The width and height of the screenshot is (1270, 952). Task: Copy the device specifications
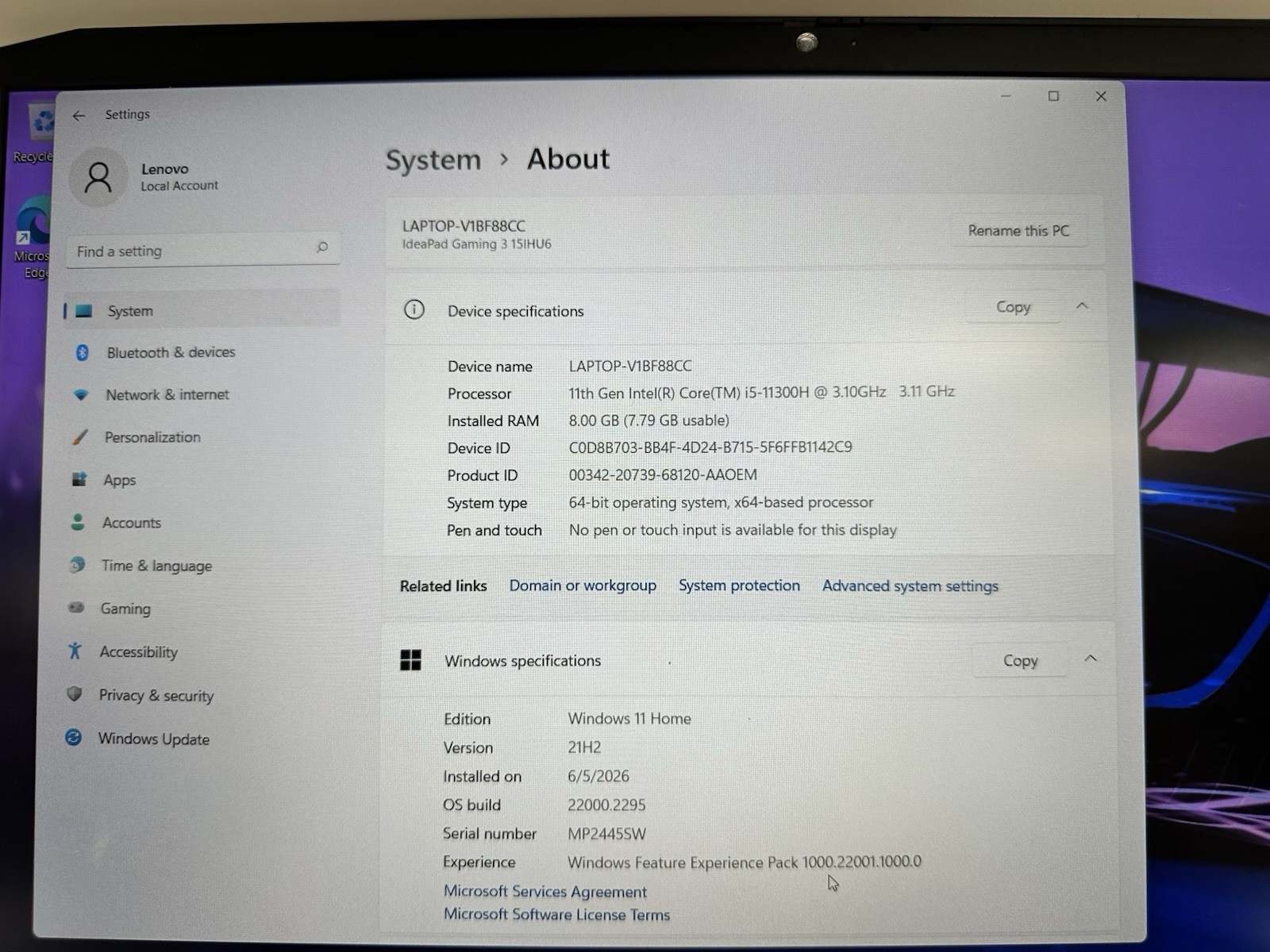pos(1013,307)
